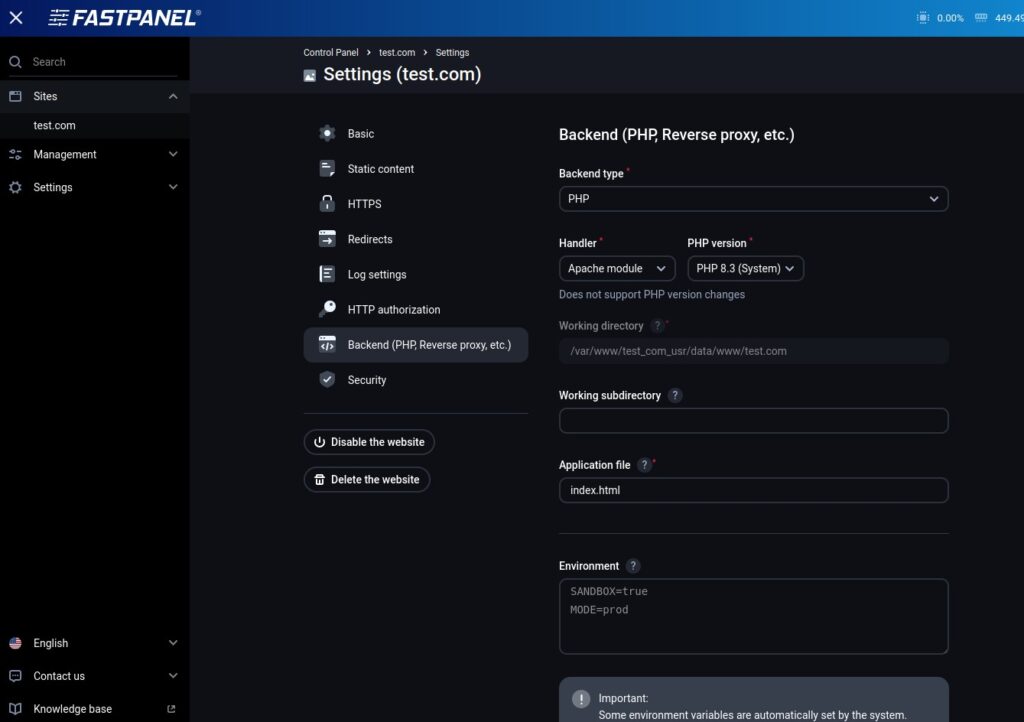
Task: Click the Contact us menu label
Action: click(x=59, y=676)
